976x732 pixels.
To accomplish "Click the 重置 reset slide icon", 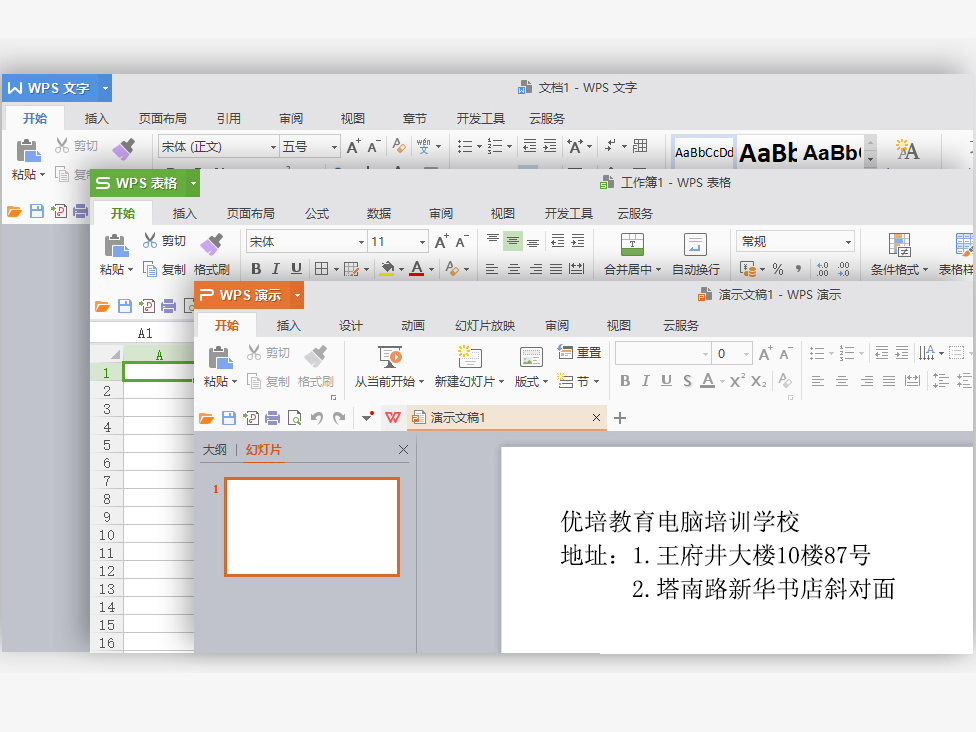I will 566,352.
